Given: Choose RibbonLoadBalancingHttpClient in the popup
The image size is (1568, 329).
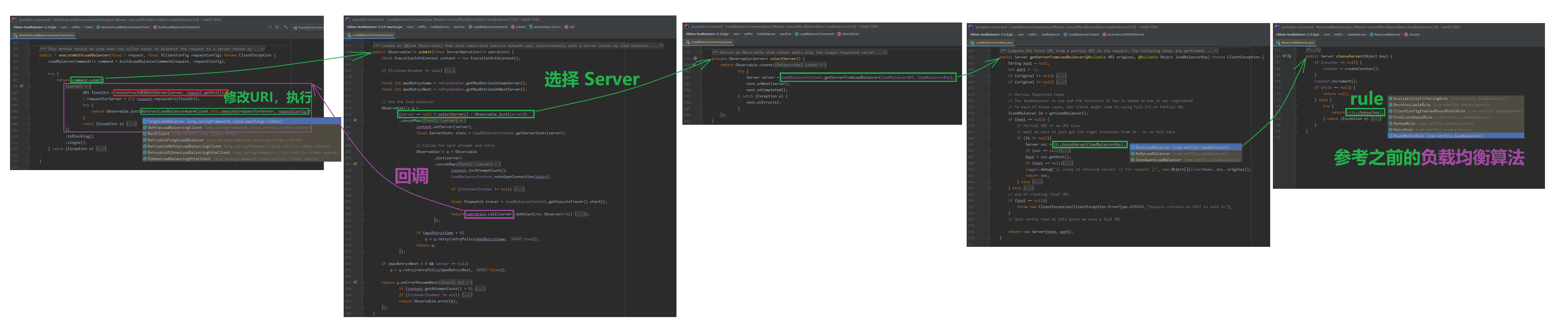Looking at the screenshot, I should [x=241, y=159].
